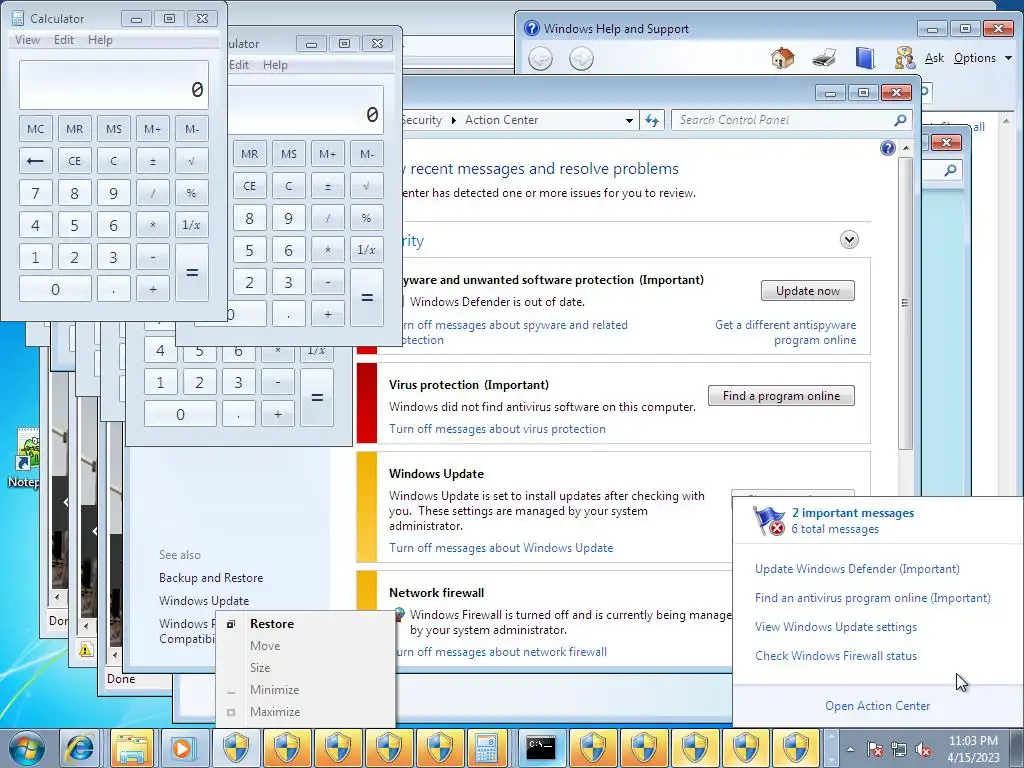1024x768 pixels.
Task: Click the blue help icon in Action Center
Action: [x=888, y=148]
